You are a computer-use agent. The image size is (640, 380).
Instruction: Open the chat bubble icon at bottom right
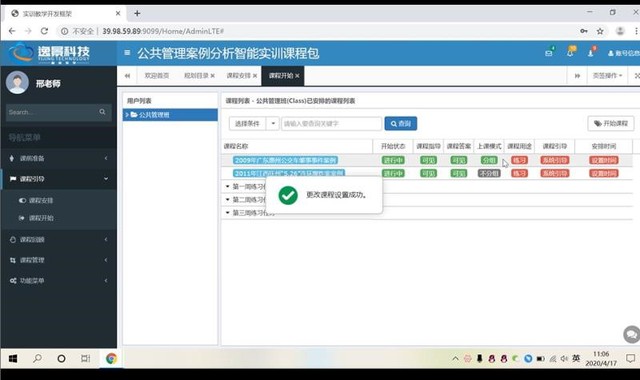[x=631, y=334]
